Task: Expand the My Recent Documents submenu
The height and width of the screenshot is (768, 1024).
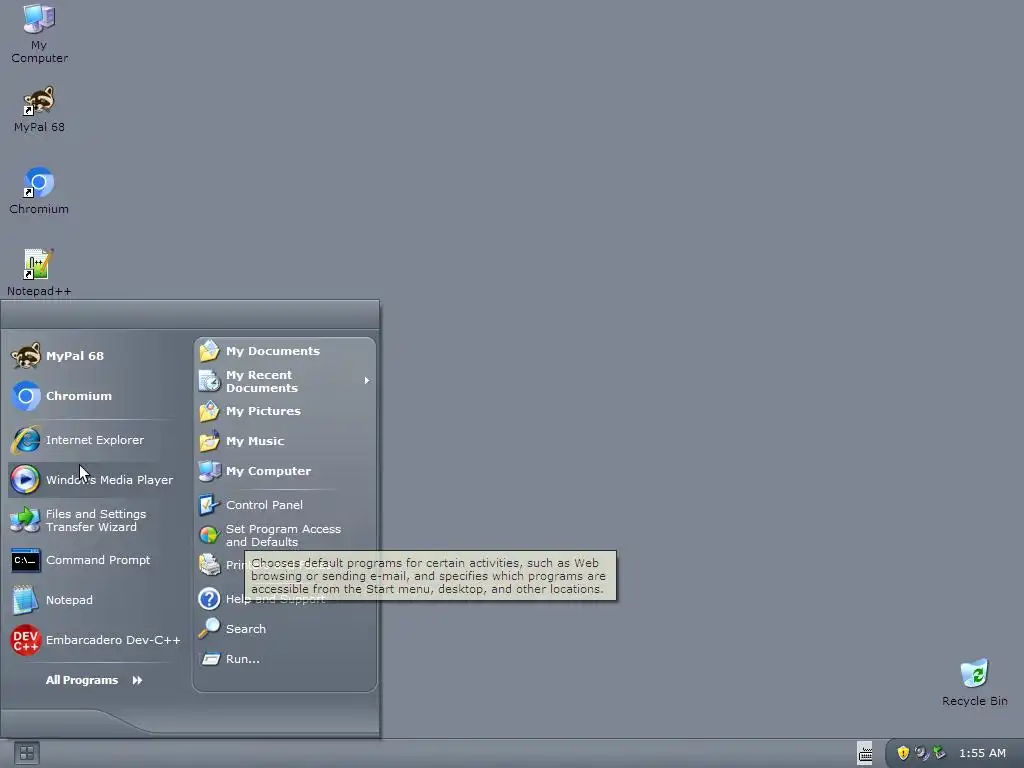Action: (x=285, y=381)
